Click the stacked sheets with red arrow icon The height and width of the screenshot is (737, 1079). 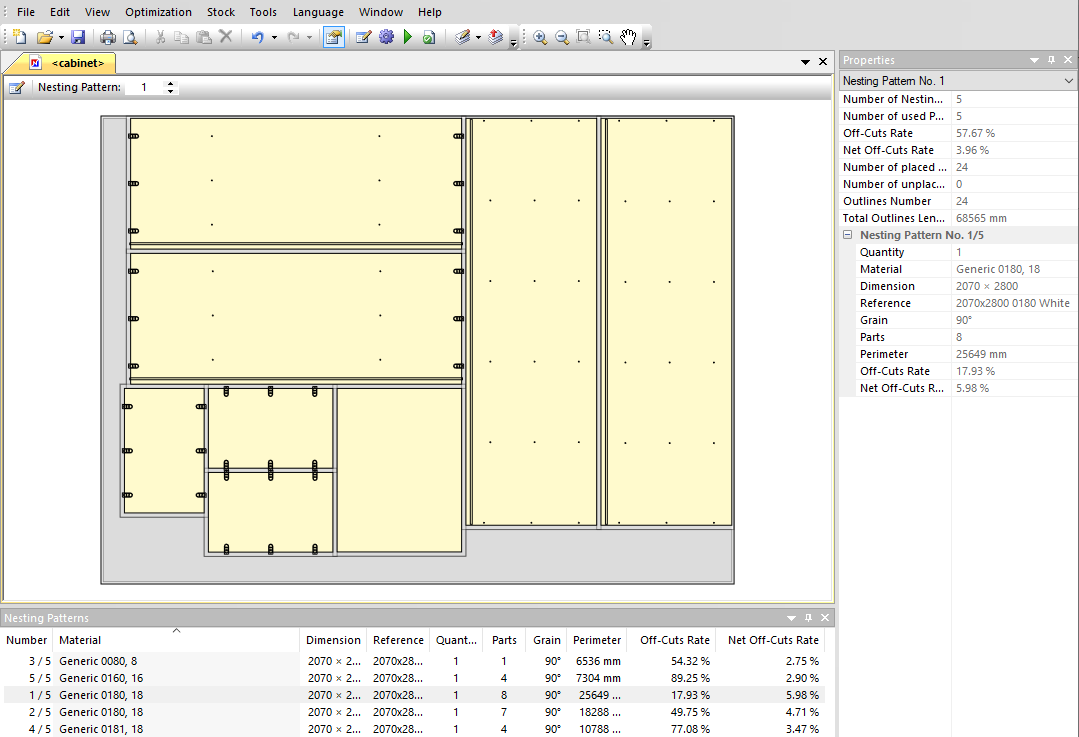point(496,37)
